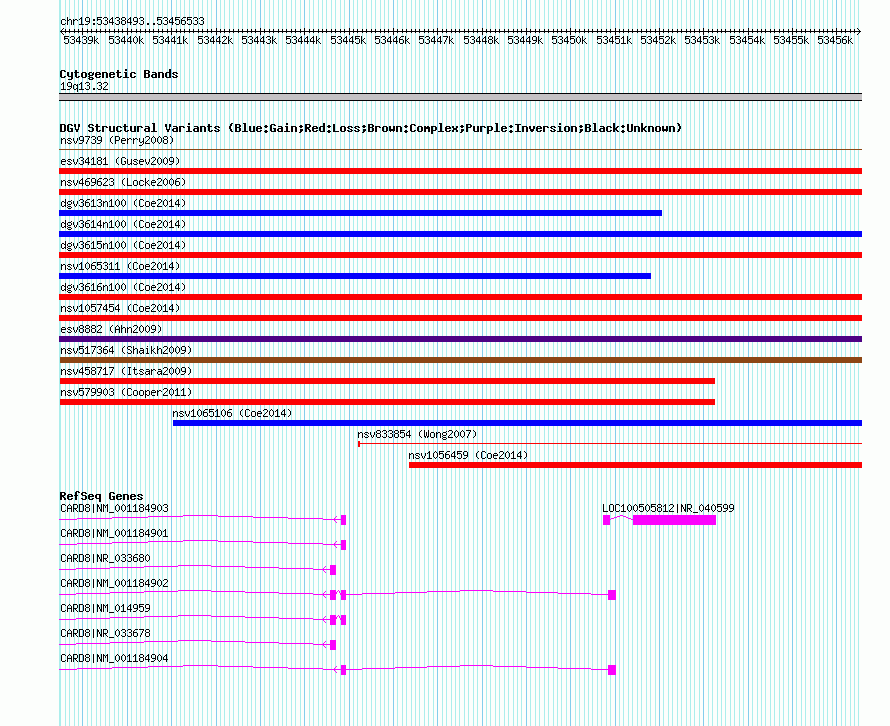This screenshot has height=726, width=890.
Task: Select the dgv3613n100 blue gain bar
Action: pos(360,213)
